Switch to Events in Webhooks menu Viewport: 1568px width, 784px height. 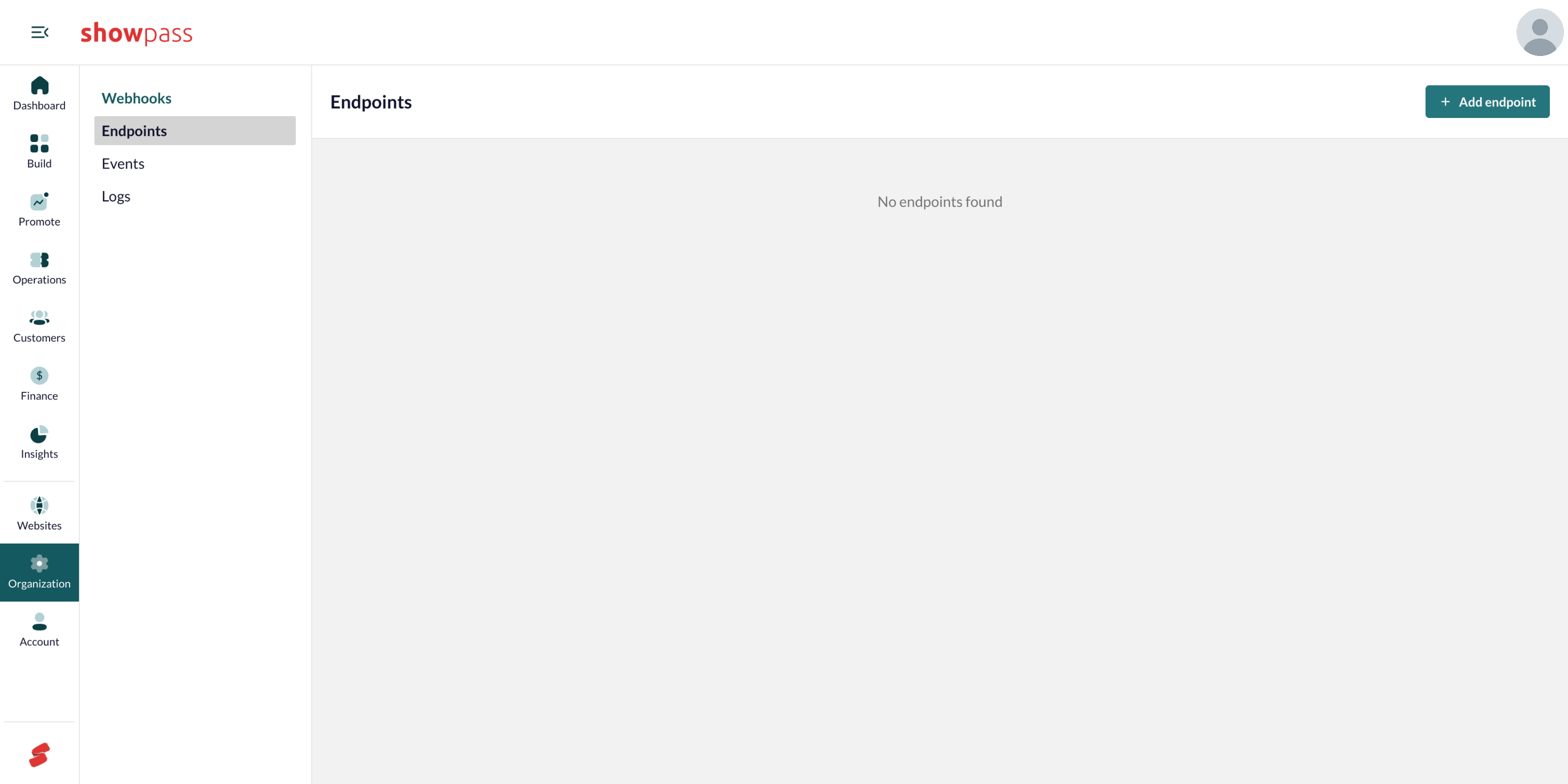point(195,163)
